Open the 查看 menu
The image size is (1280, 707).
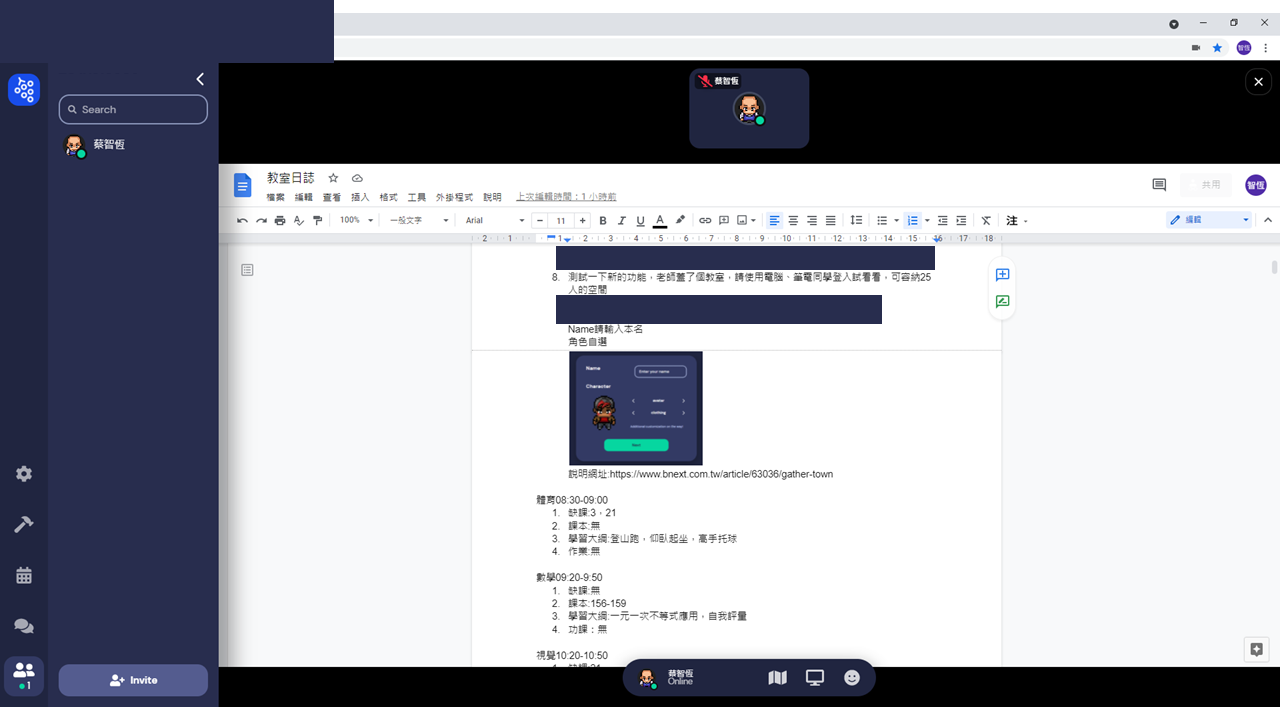click(331, 198)
